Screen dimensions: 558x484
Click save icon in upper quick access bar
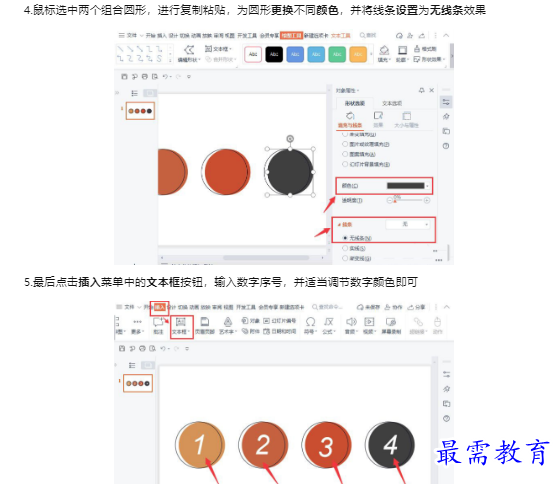pos(124,77)
